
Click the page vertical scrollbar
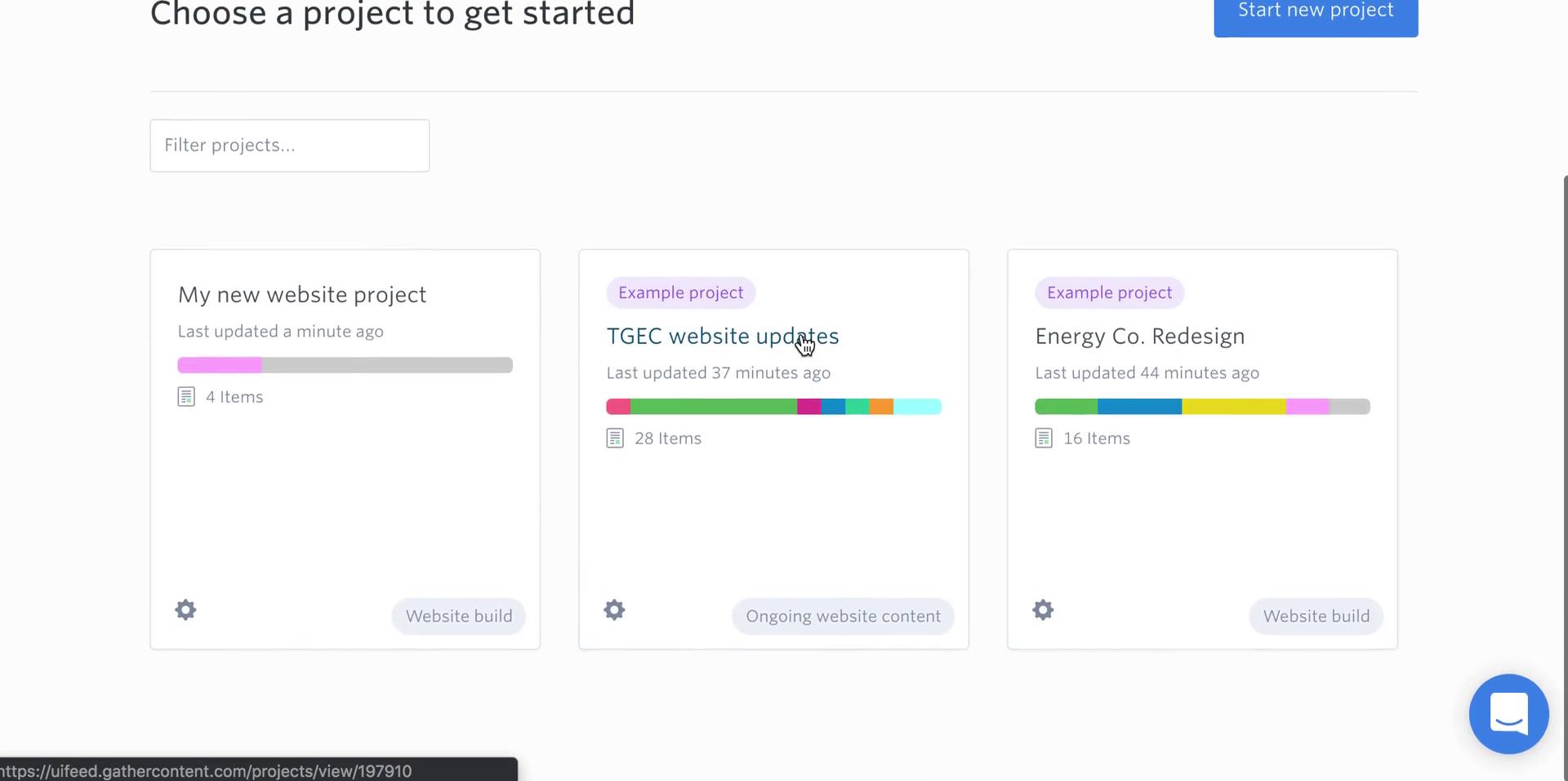(x=1565, y=478)
